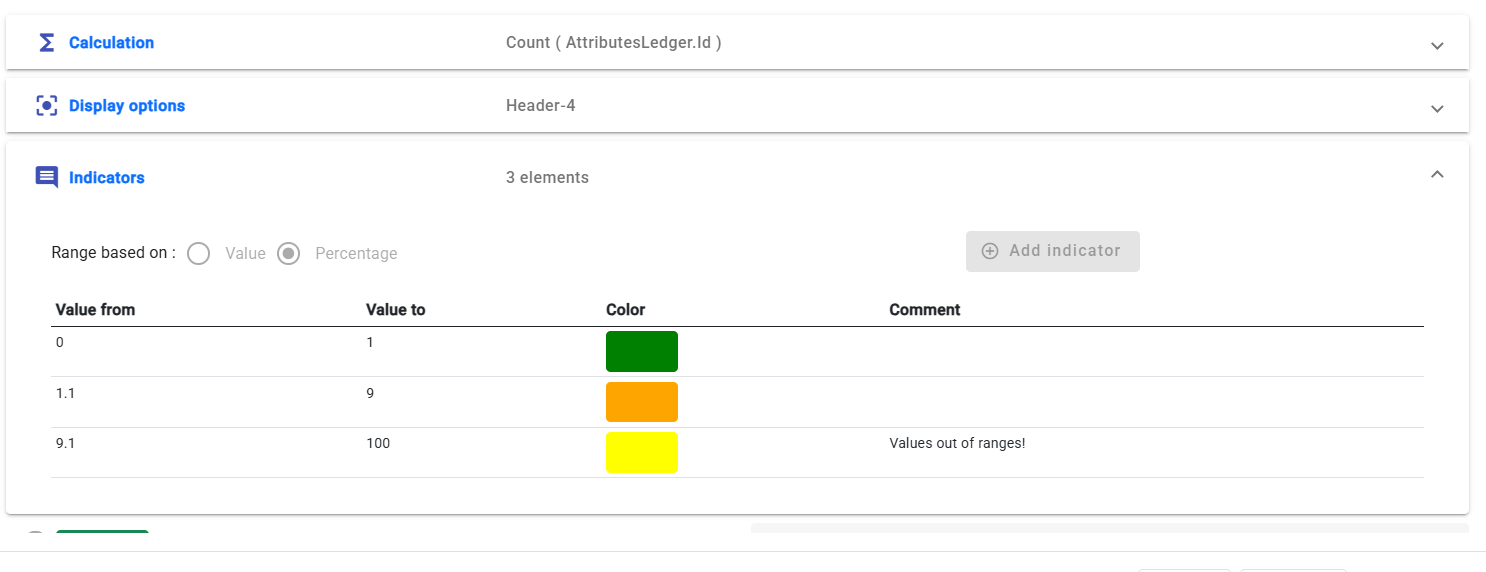1486x572 pixels.
Task: Open the Calculation section header
Action: tap(111, 43)
